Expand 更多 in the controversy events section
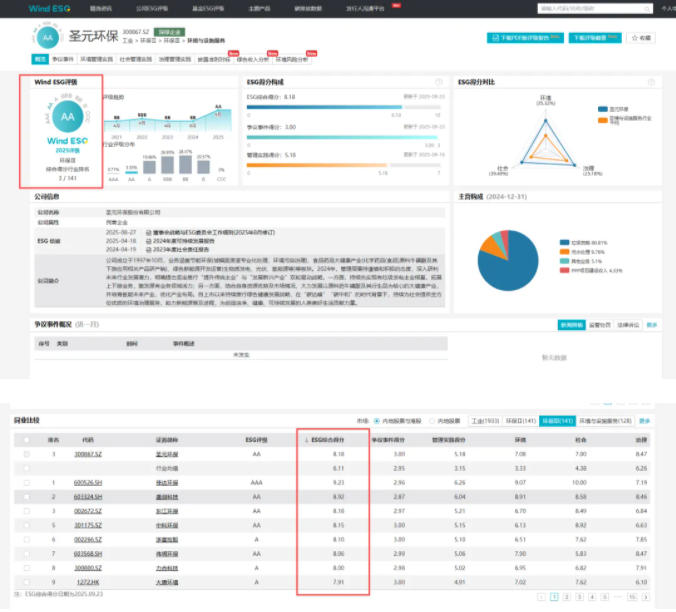 (652, 325)
